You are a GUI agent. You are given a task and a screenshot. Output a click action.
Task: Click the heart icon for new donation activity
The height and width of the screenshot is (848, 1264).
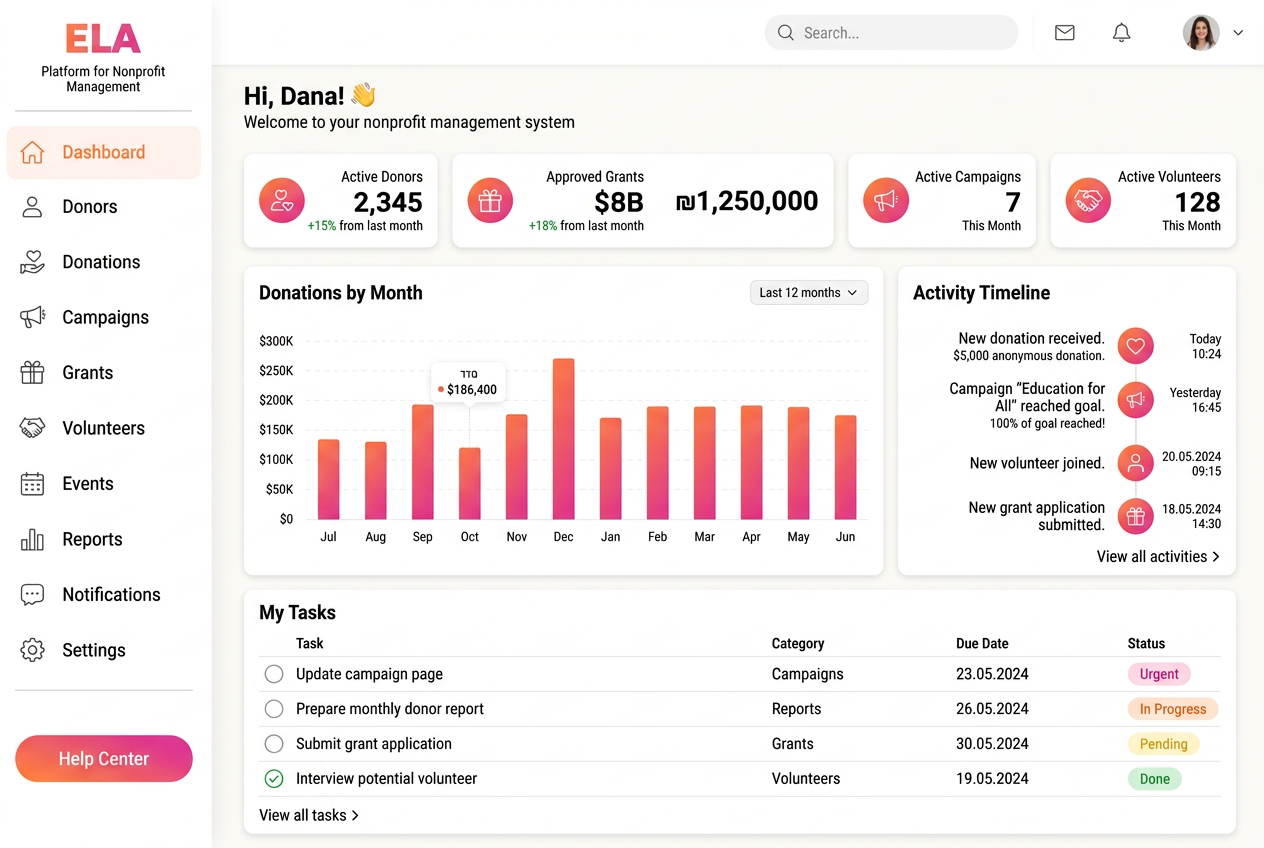pos(1135,347)
